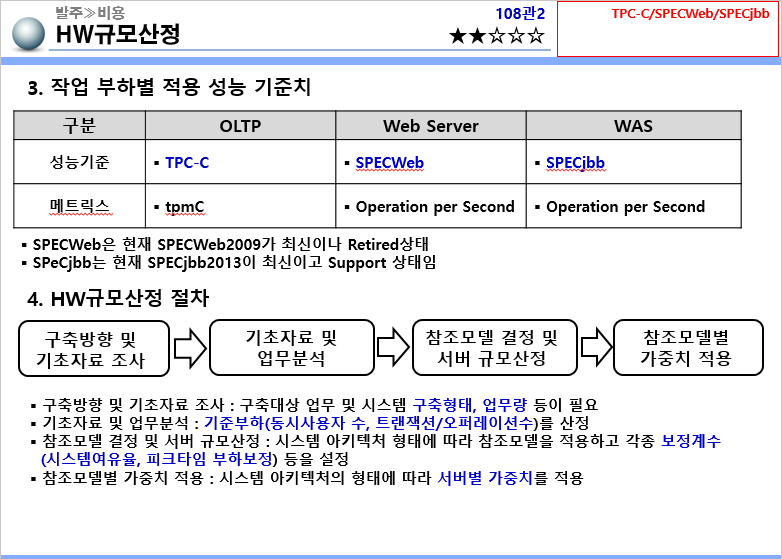This screenshot has width=782, height=559.
Task: Click the HW규모산정 slide title
Action: [118, 34]
